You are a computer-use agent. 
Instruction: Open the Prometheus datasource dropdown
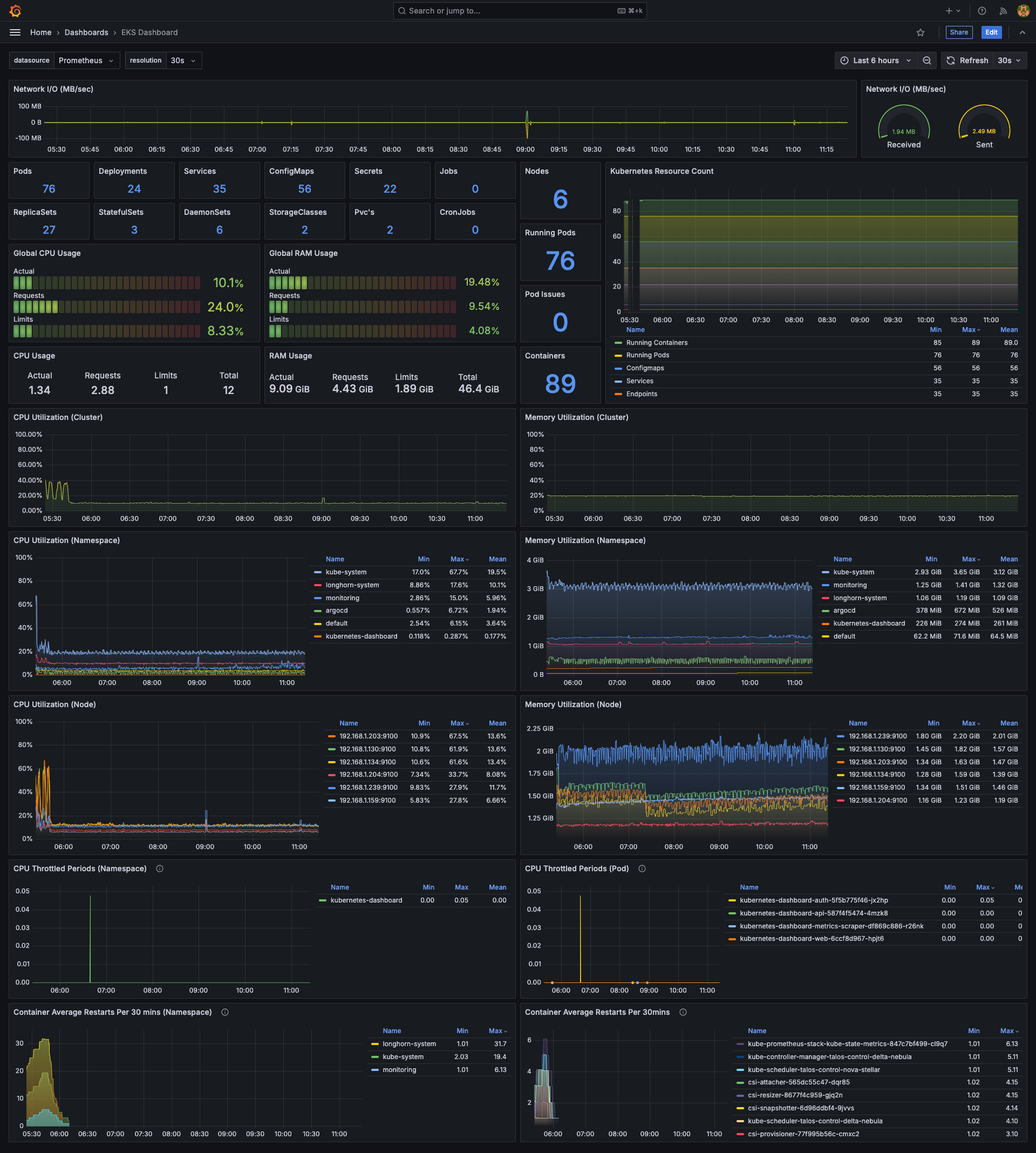[x=86, y=60]
